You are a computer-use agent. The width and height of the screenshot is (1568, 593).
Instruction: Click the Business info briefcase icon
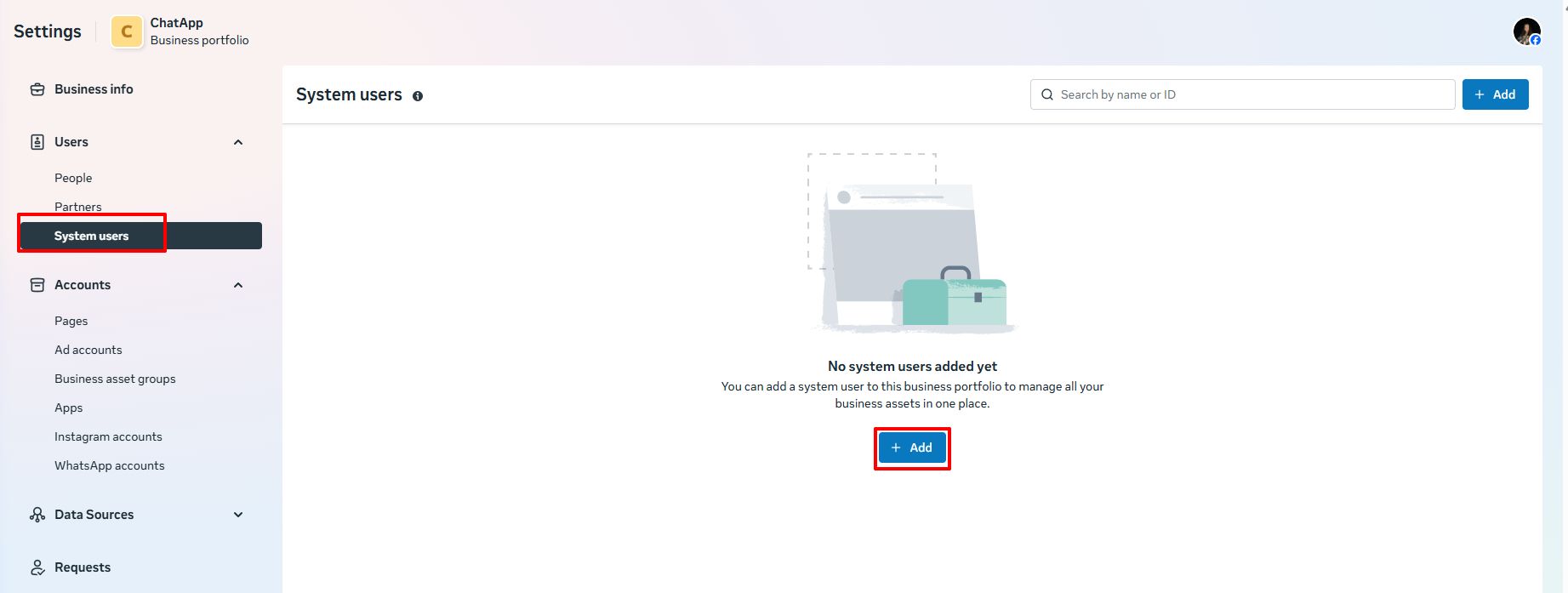tap(37, 89)
